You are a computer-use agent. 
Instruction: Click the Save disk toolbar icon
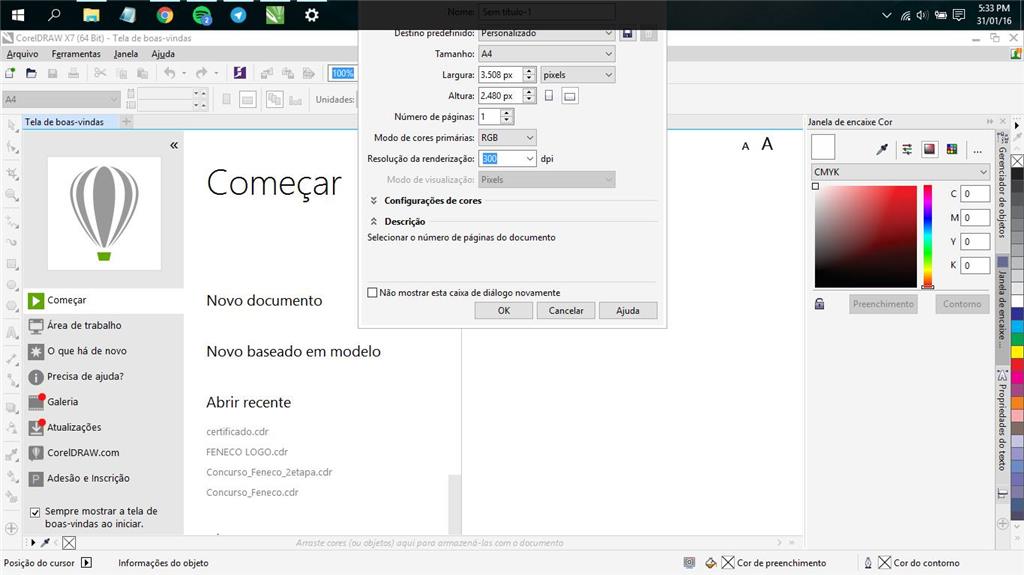click(x=53, y=73)
